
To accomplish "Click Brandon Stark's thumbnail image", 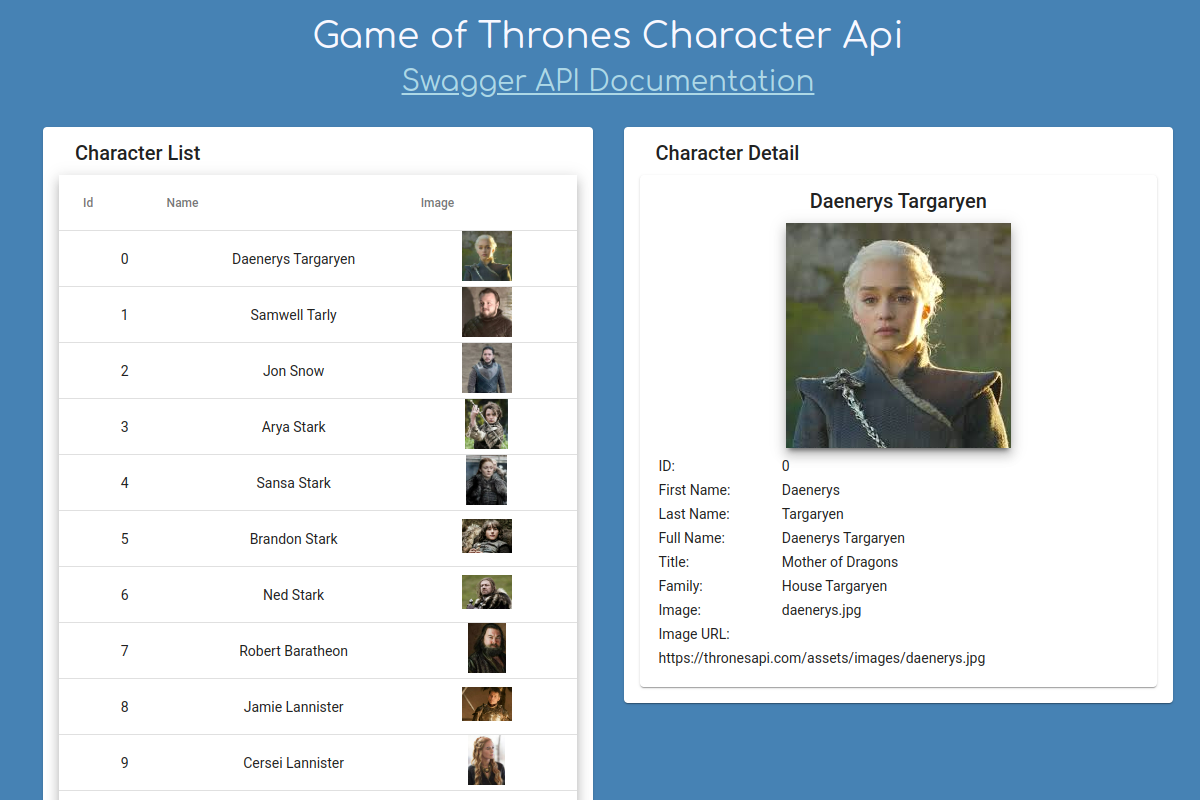I will (487, 536).
